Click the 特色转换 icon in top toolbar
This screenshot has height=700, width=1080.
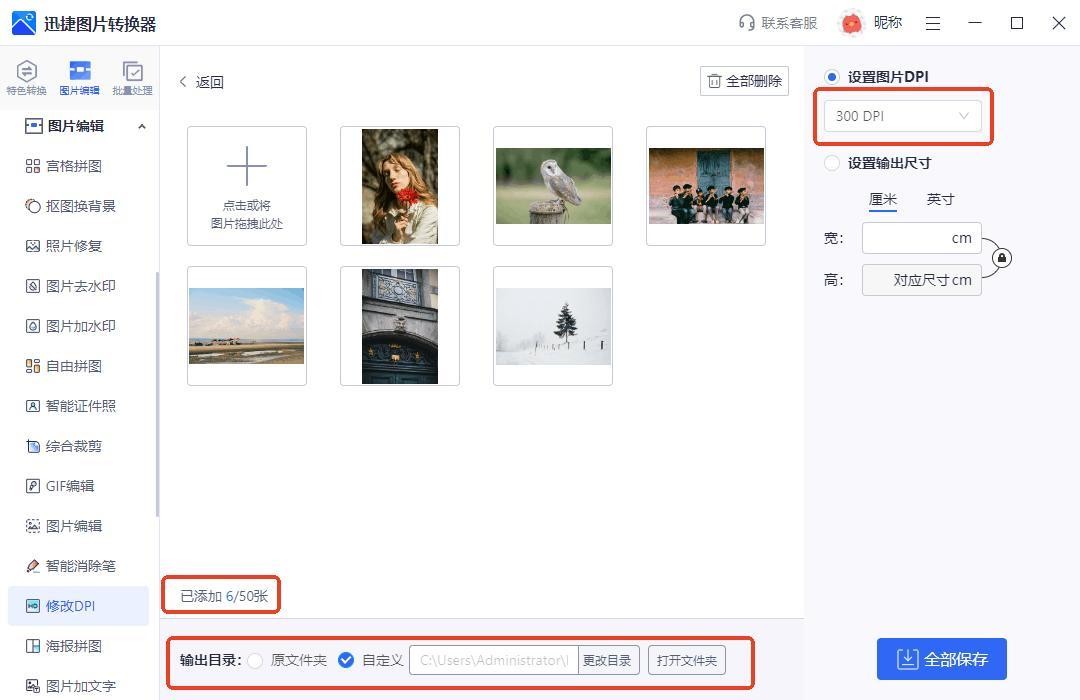point(26,71)
